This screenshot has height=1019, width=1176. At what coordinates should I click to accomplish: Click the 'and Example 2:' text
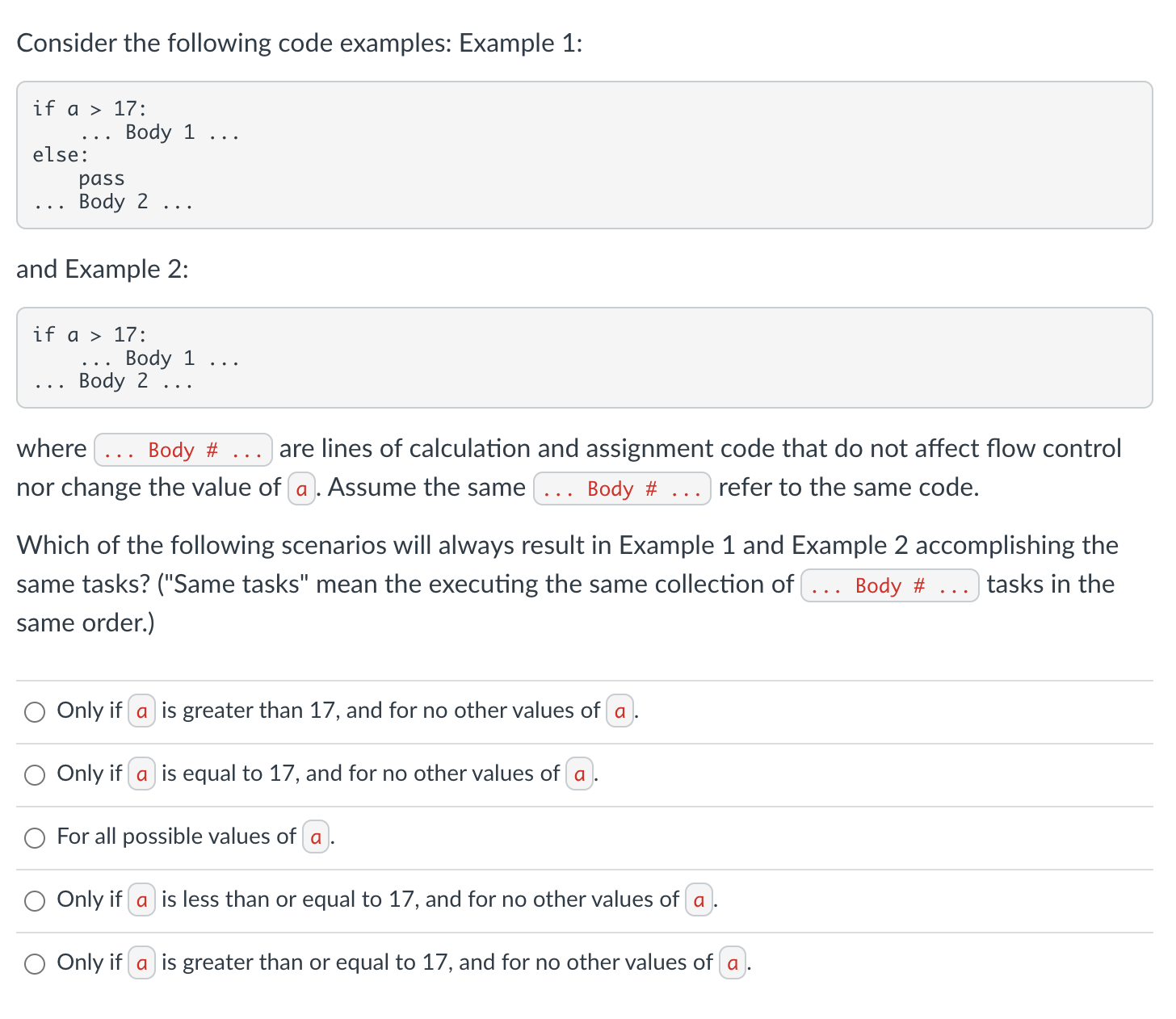103,269
